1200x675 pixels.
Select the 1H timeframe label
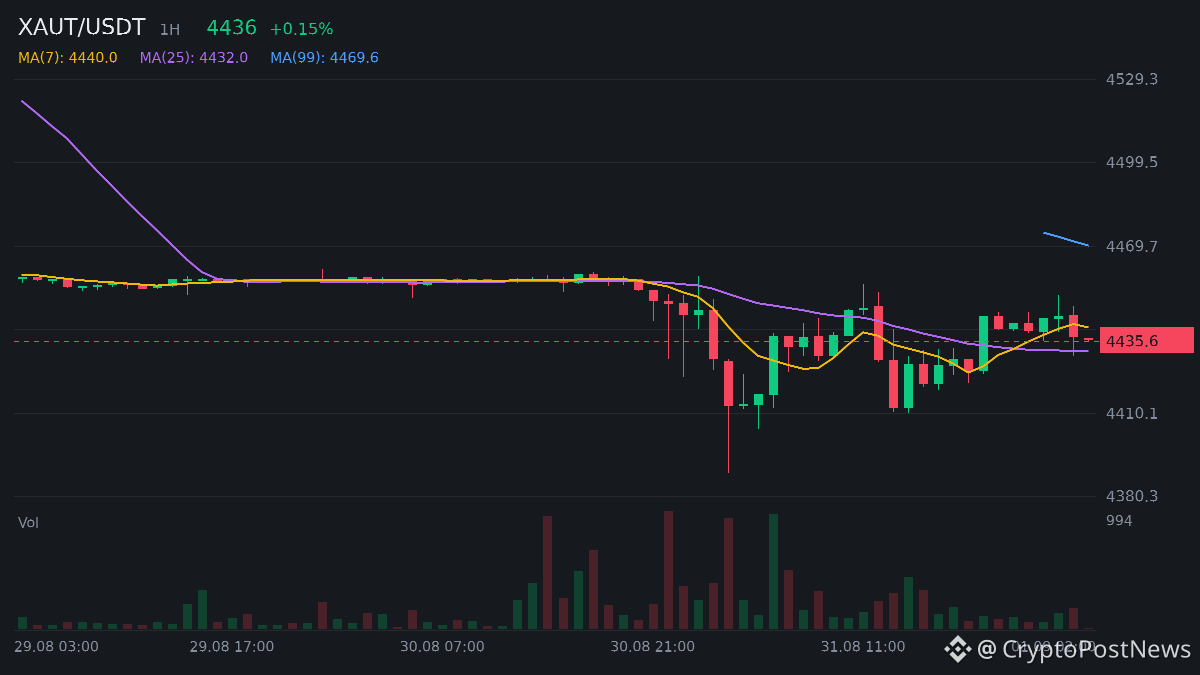170,30
